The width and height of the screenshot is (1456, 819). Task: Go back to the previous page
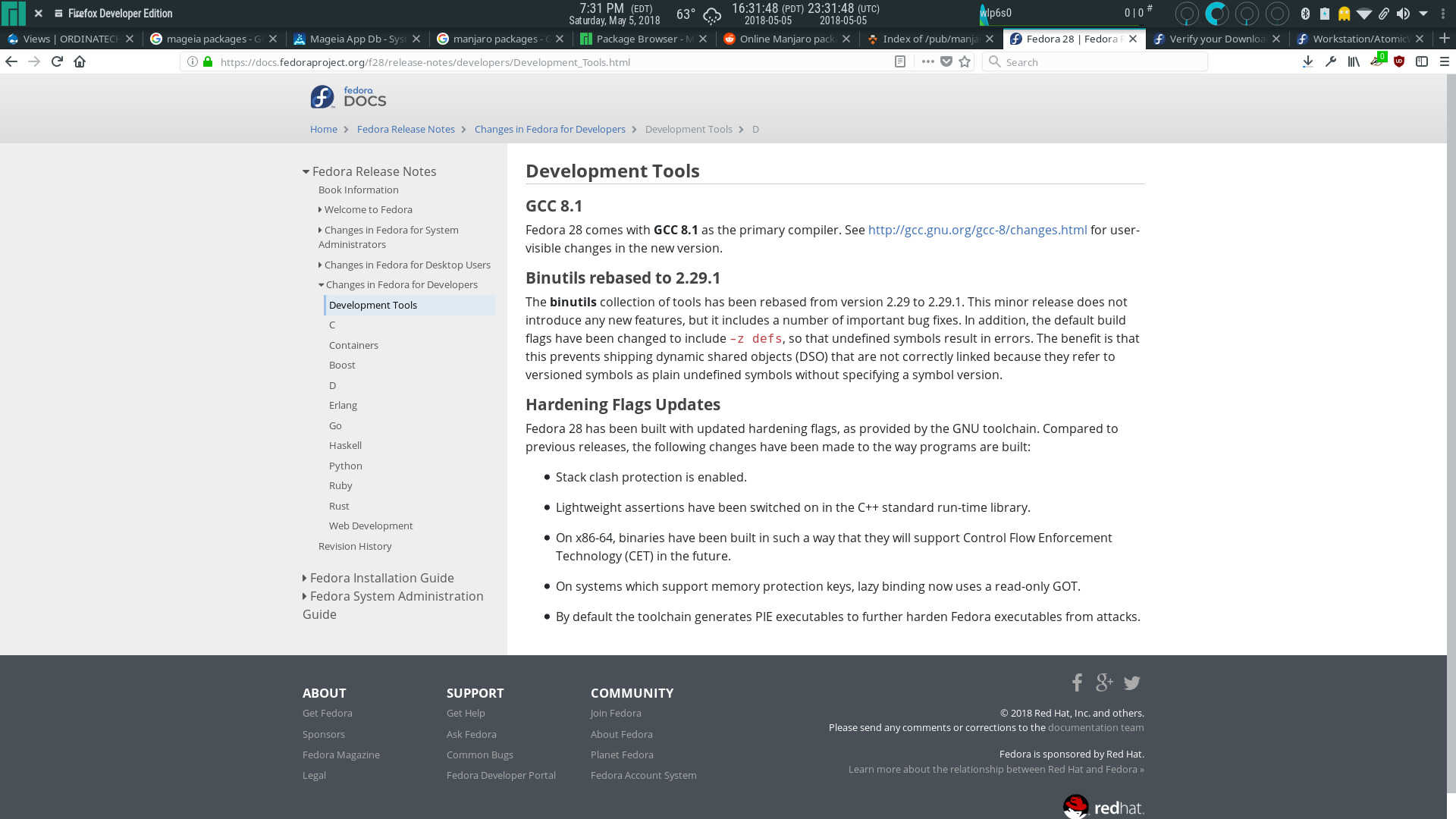[x=11, y=61]
